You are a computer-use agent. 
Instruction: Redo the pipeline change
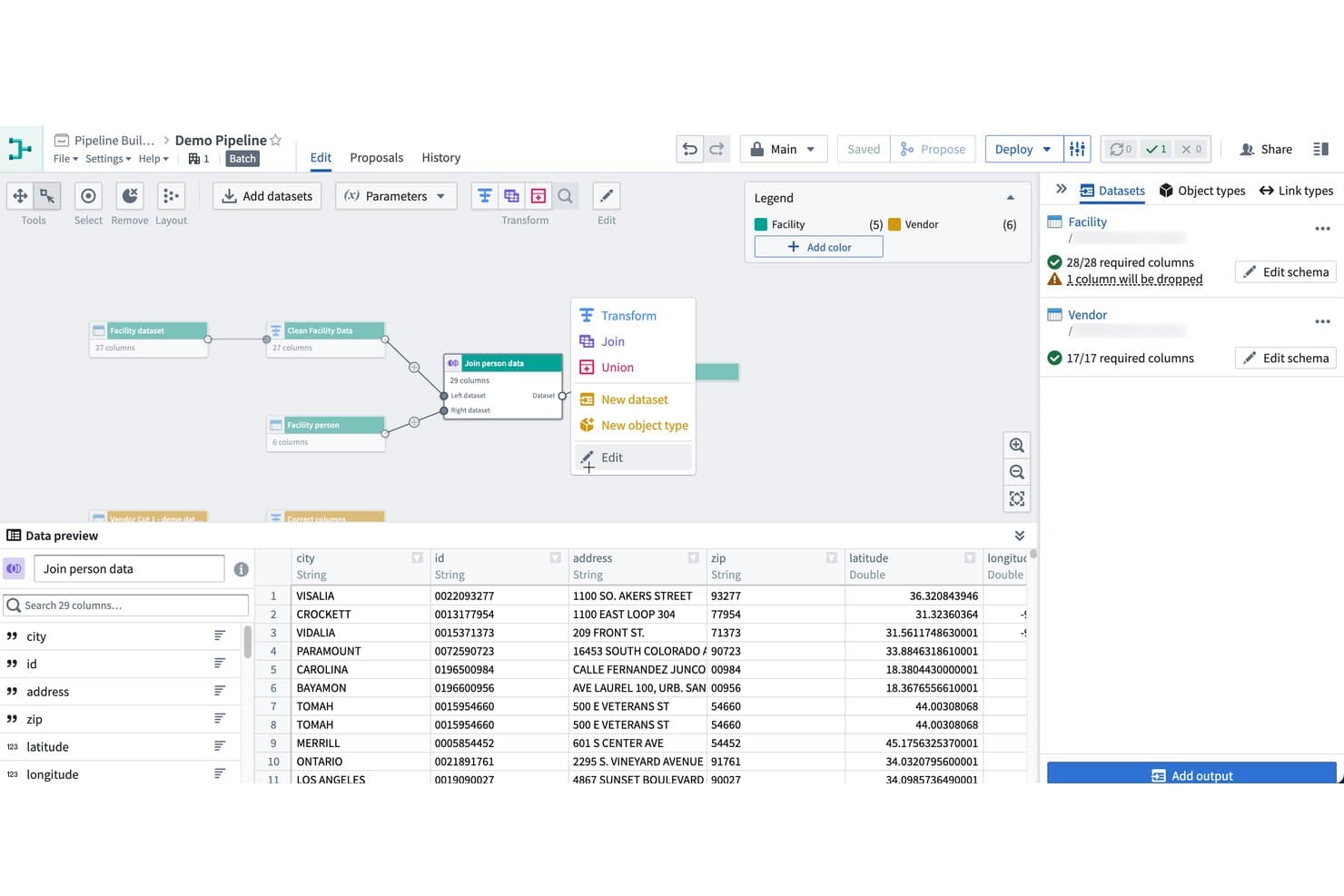[716, 149]
